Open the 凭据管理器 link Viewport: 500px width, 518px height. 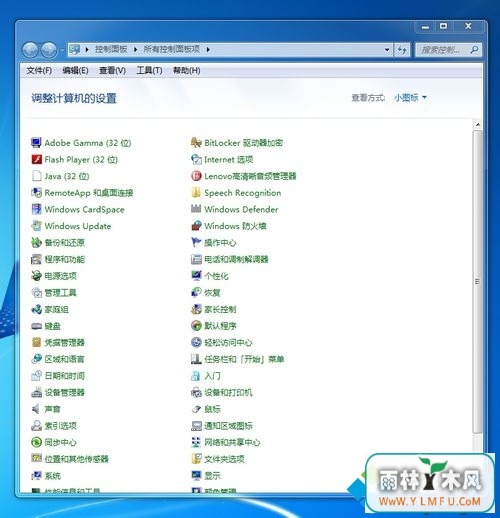(x=64, y=342)
